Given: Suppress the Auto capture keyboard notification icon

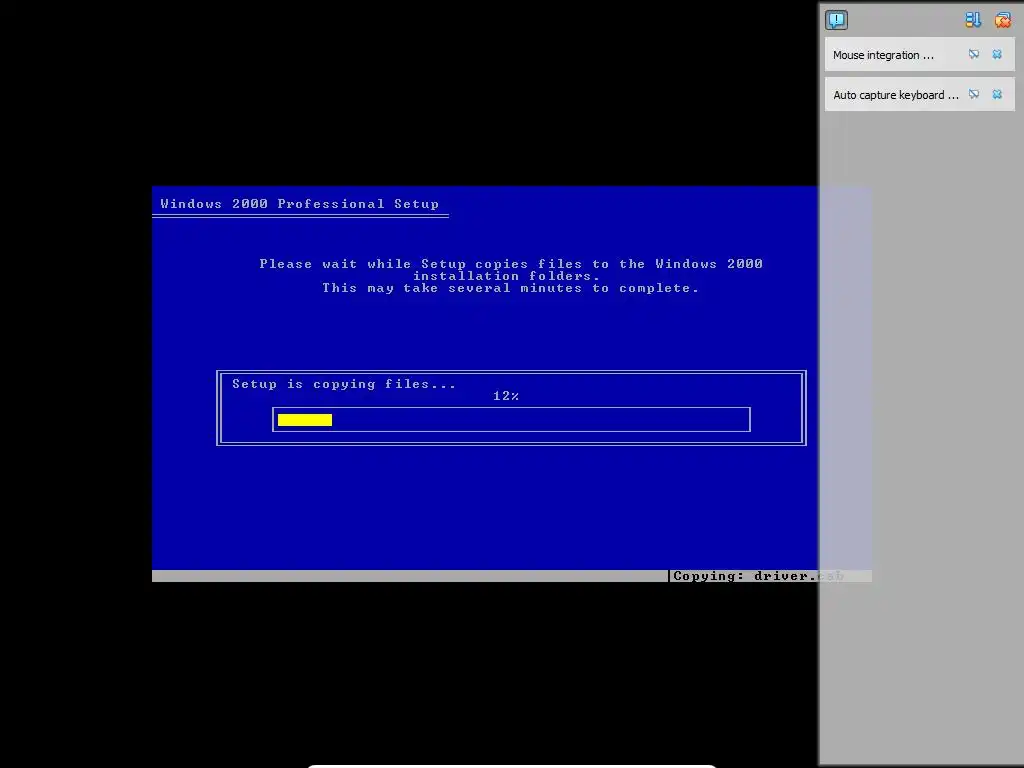Looking at the screenshot, I should point(974,94).
